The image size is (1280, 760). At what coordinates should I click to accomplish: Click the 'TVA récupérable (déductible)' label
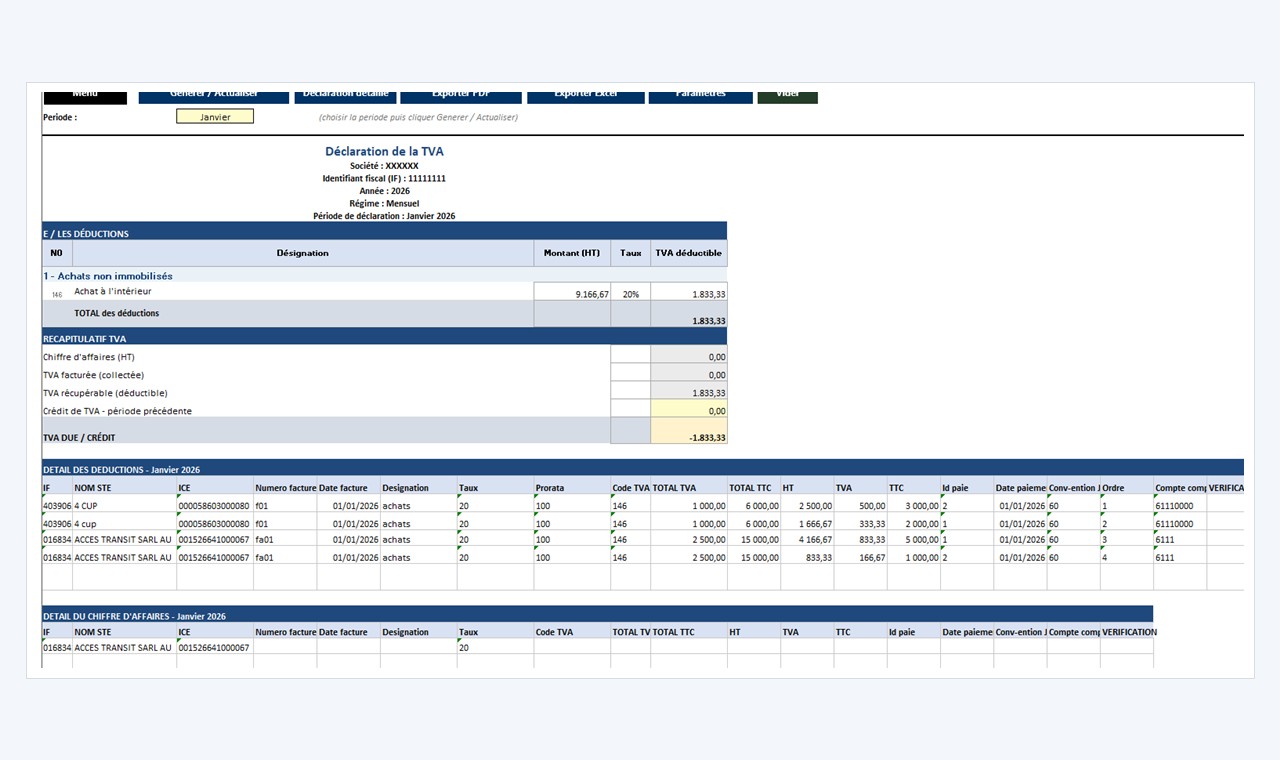105,393
